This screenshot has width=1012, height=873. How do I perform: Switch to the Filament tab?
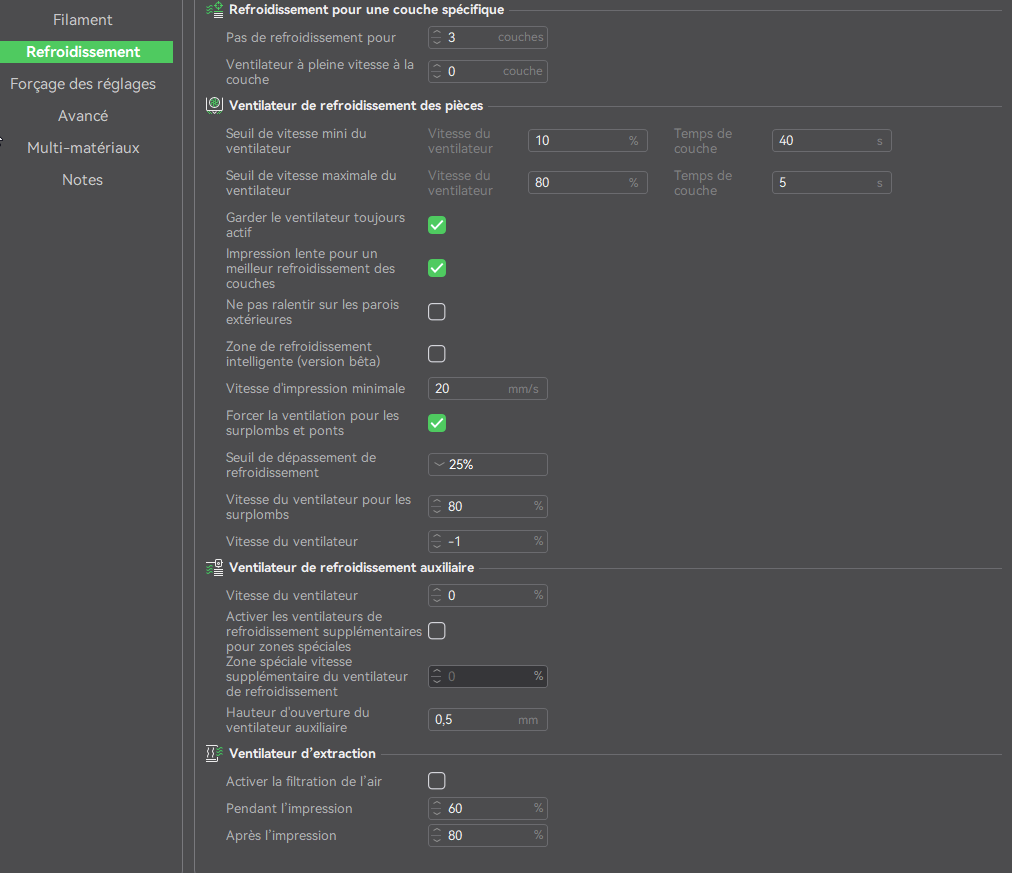[83, 20]
